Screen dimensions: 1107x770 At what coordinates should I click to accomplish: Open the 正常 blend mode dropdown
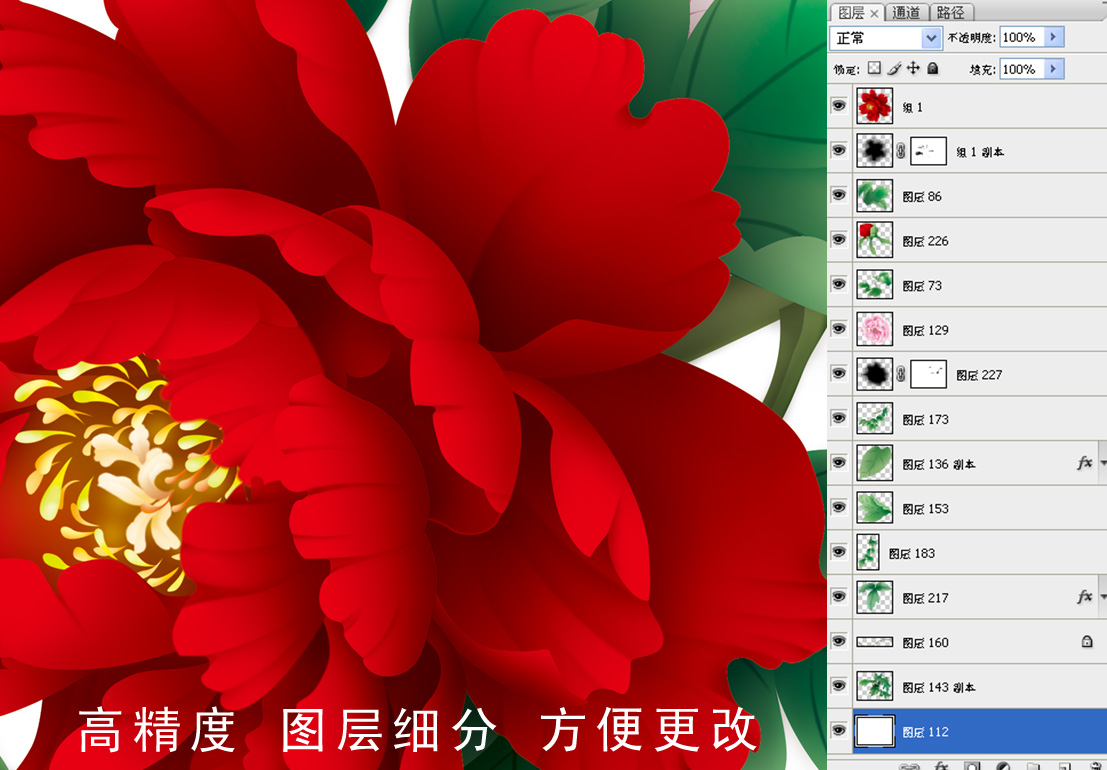931,37
